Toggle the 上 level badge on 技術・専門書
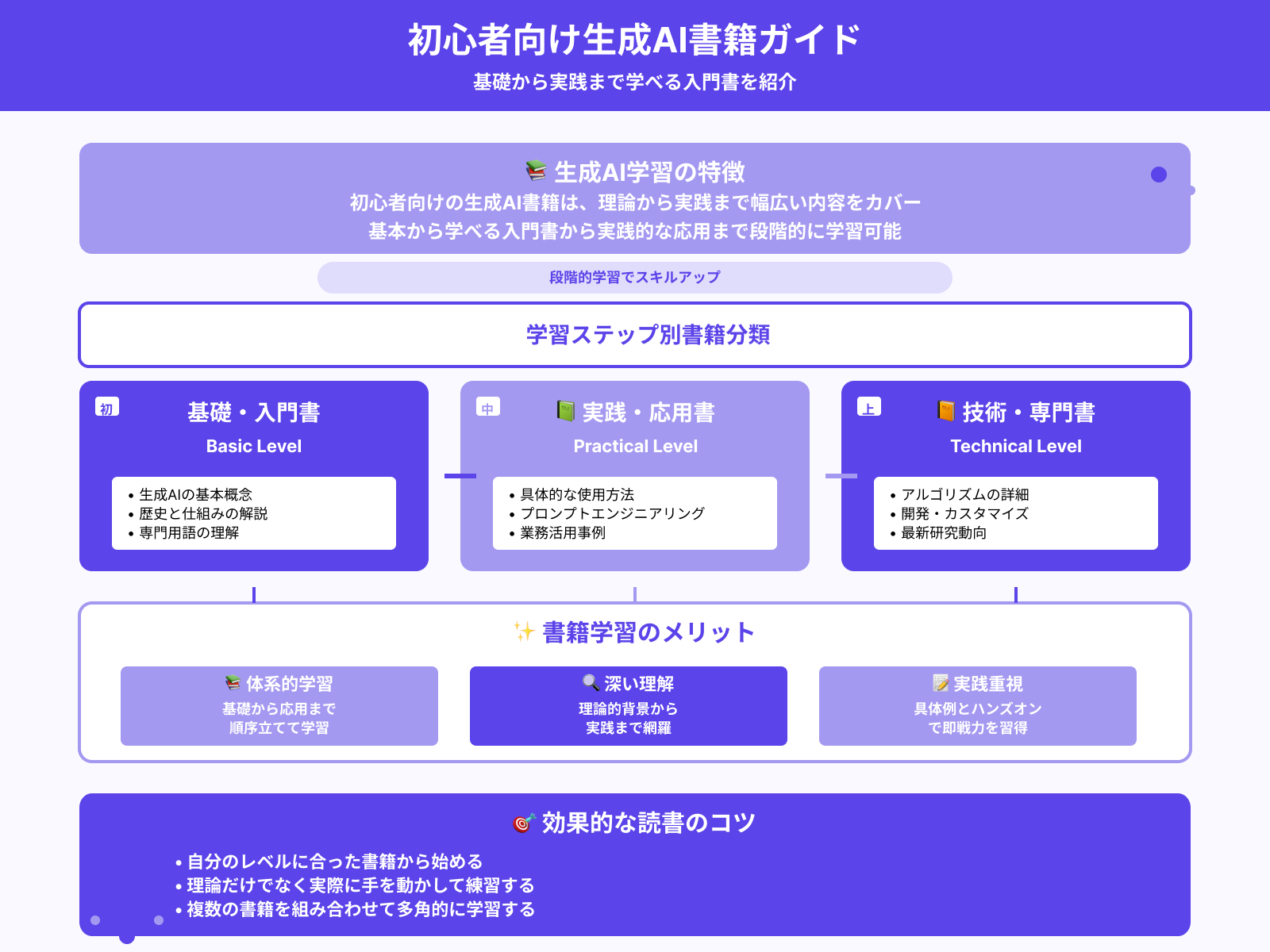 point(868,407)
